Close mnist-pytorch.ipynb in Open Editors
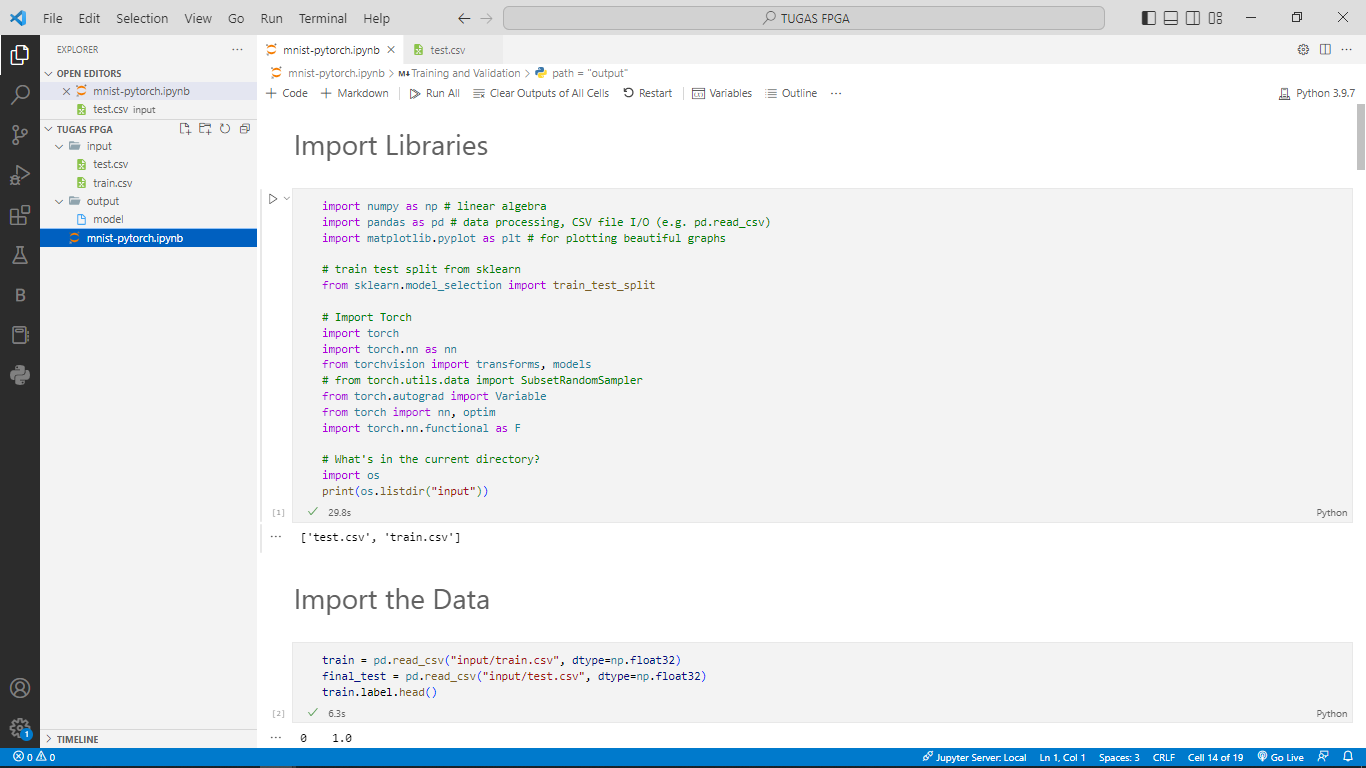This screenshot has height=768, width=1366. pos(67,91)
